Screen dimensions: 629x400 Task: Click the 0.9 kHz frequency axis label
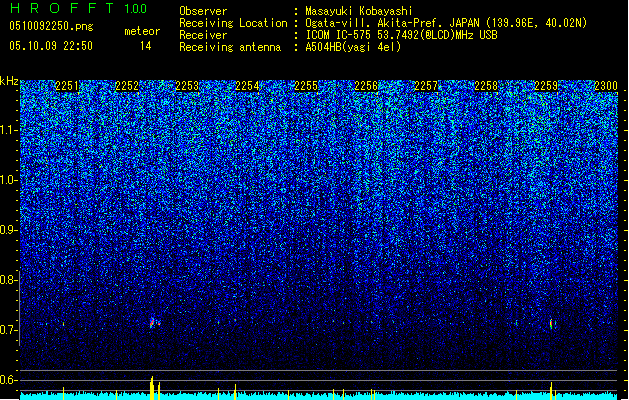(x=8, y=230)
